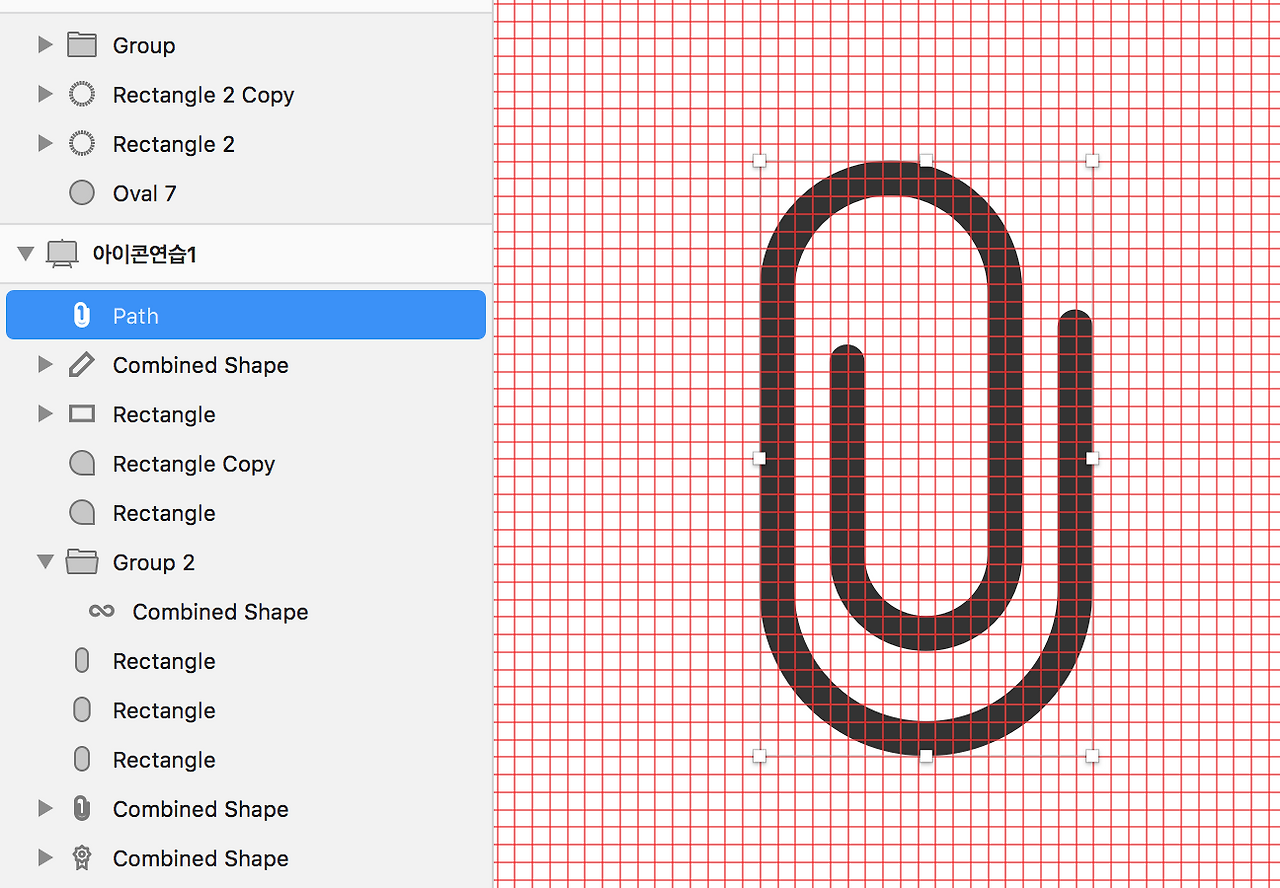The image size is (1280, 888).
Task: Click the bottom-center selection handle of the paperclip
Action: pyautogui.click(x=926, y=756)
